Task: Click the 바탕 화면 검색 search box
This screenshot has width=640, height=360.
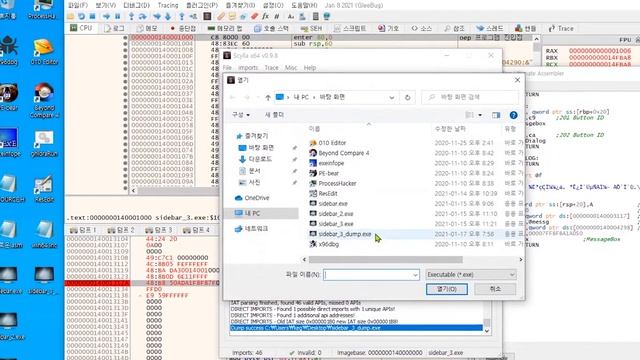Action: click(470, 97)
